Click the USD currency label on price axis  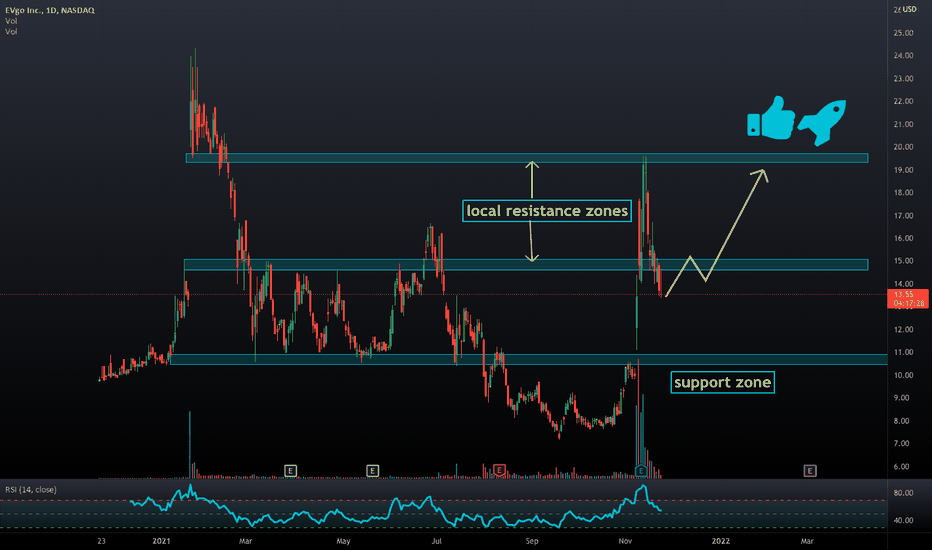tap(909, 10)
